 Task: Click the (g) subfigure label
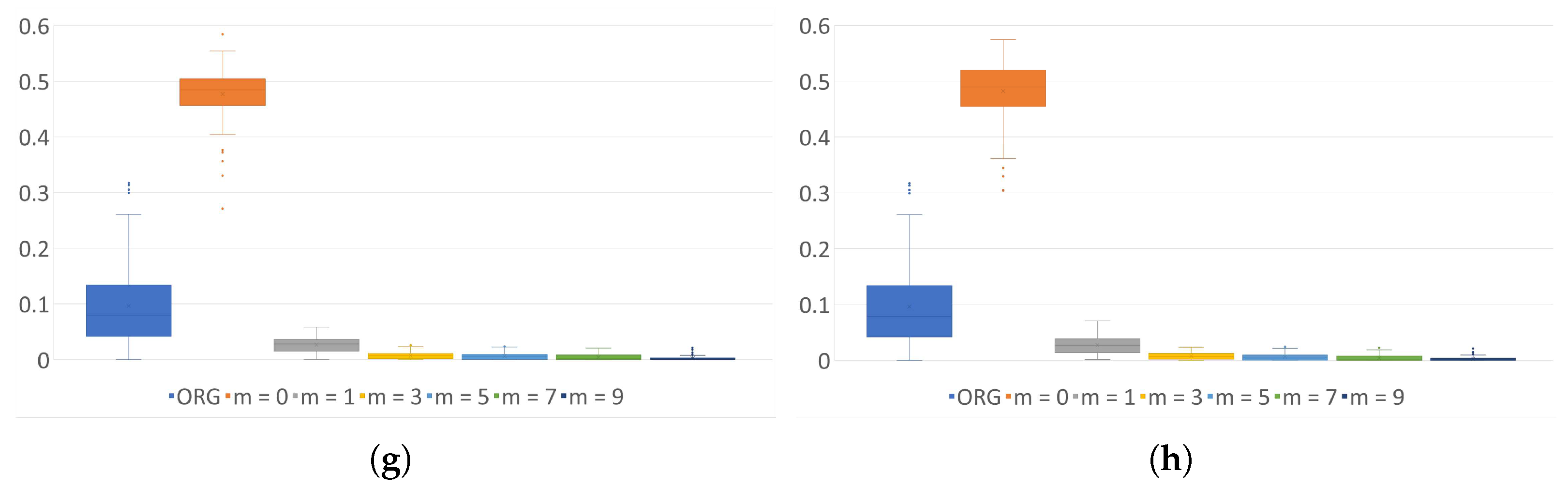click(x=390, y=460)
